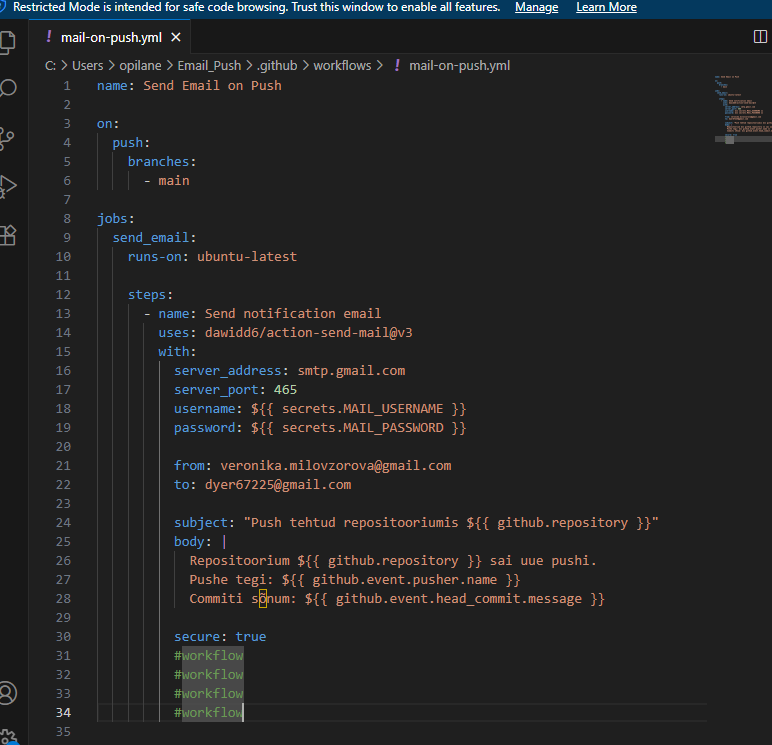Select the mail-on-push.yml editor tab
Screen dimensions: 772x745
coord(110,38)
